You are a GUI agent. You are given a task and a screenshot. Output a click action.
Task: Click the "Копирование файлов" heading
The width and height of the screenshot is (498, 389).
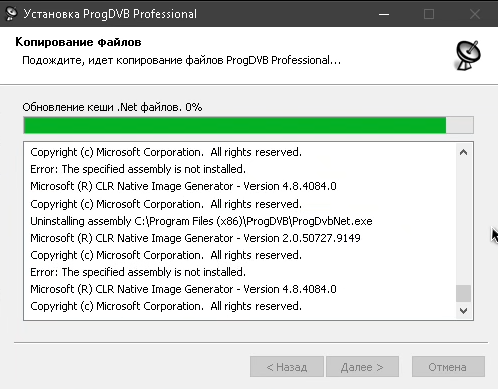(78, 42)
